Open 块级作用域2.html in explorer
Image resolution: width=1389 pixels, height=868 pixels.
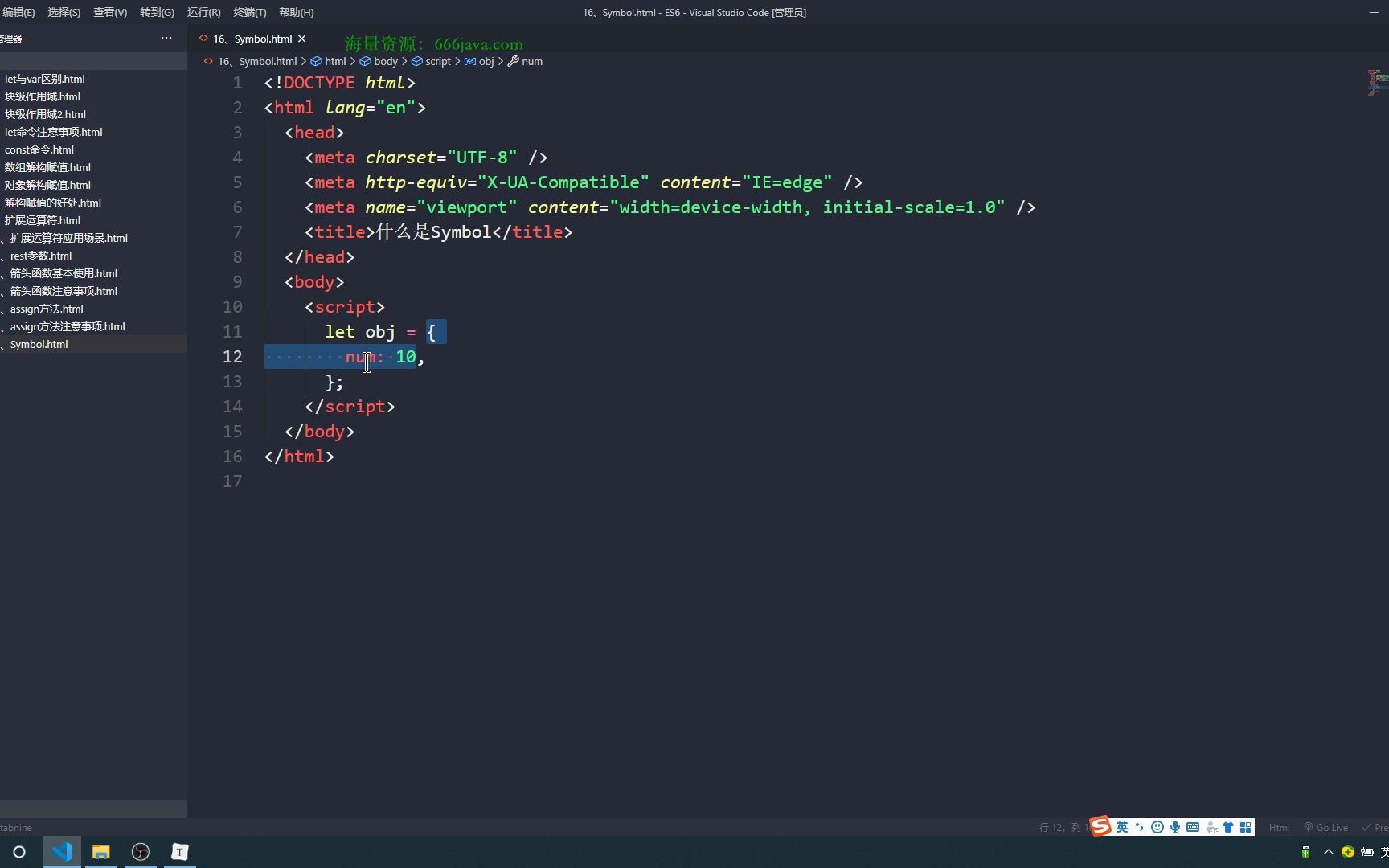click(x=93, y=114)
